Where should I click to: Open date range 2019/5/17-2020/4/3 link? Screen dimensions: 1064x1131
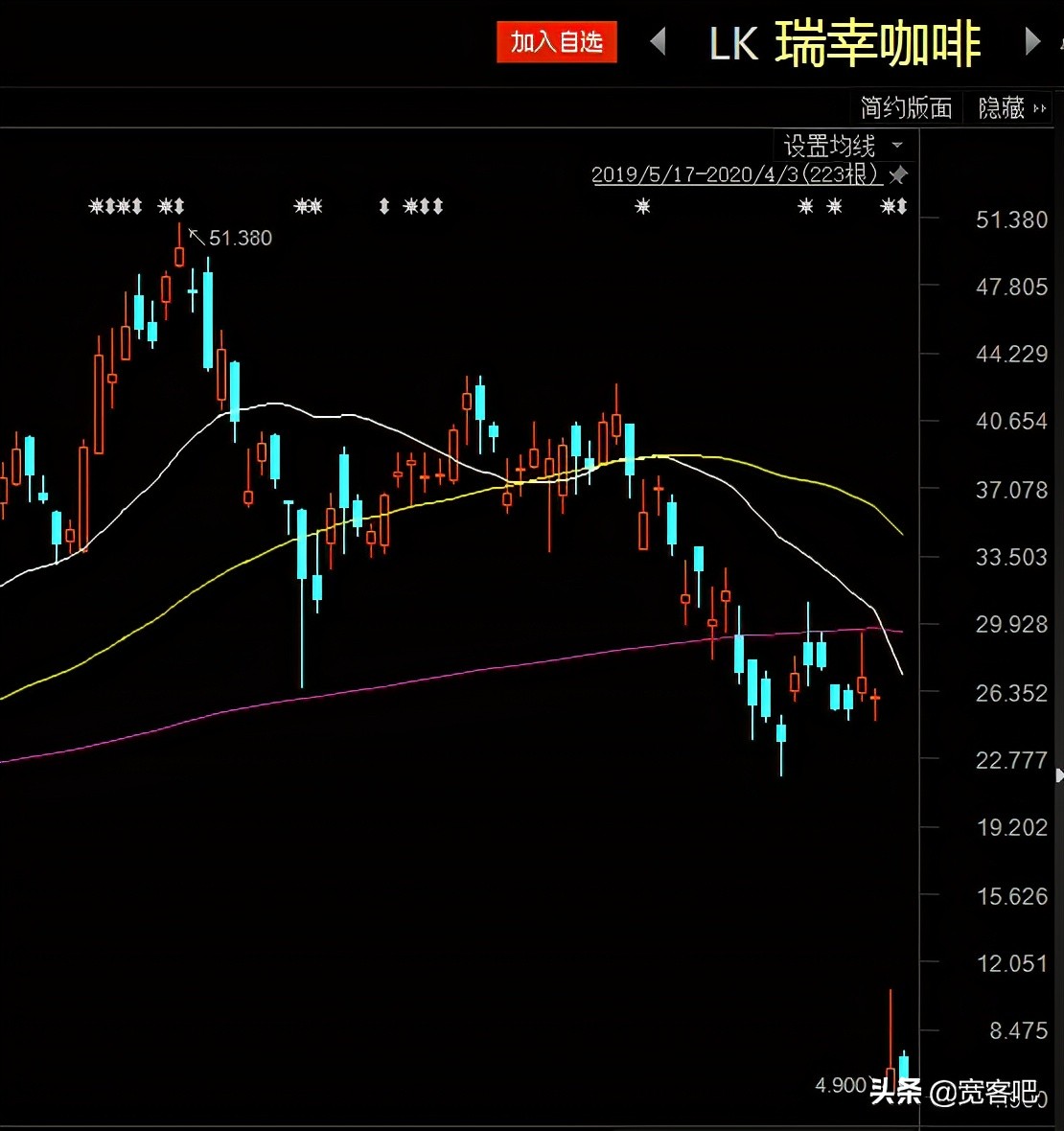tap(735, 174)
